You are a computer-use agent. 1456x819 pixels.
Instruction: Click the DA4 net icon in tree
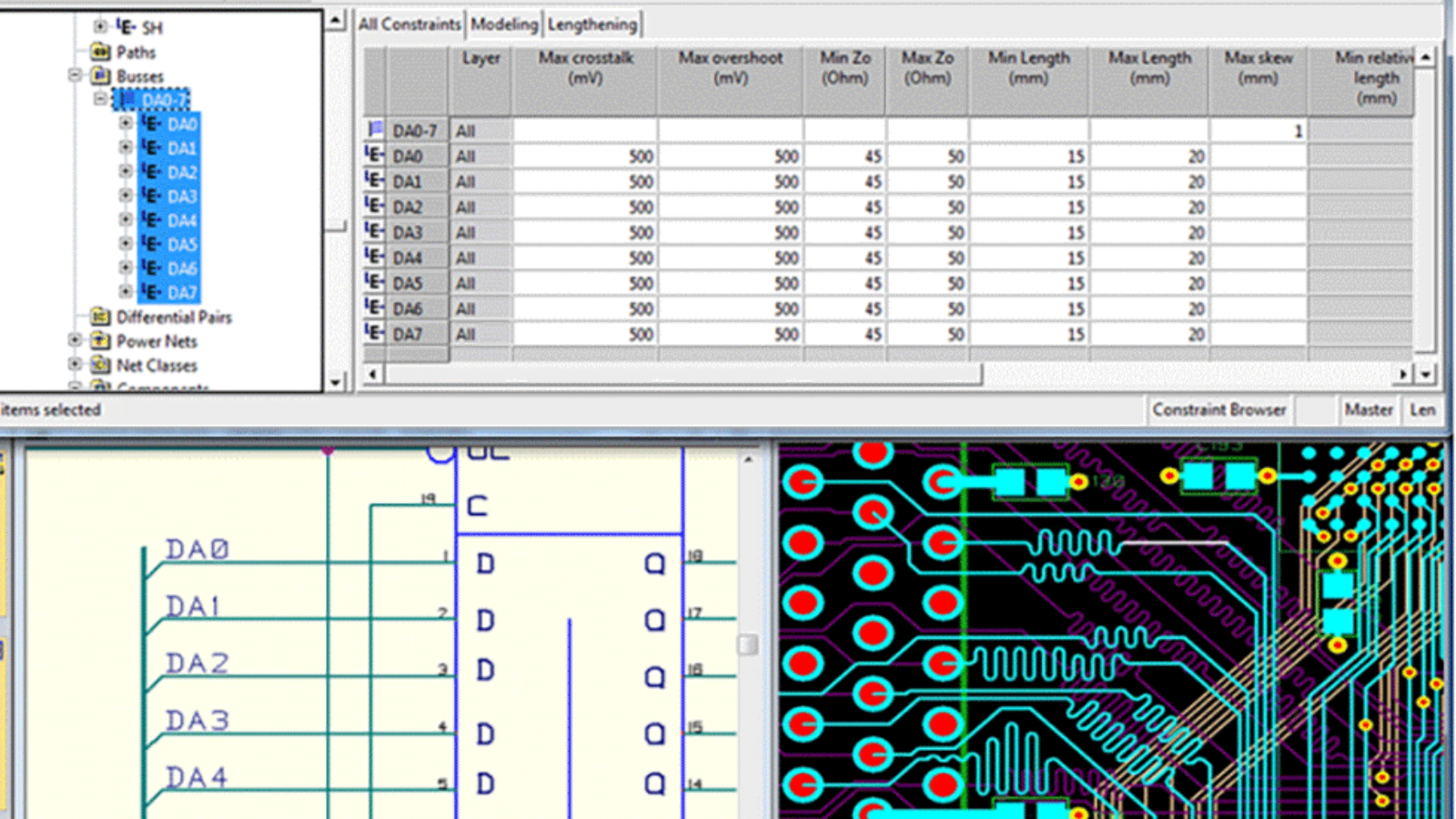pos(152,220)
